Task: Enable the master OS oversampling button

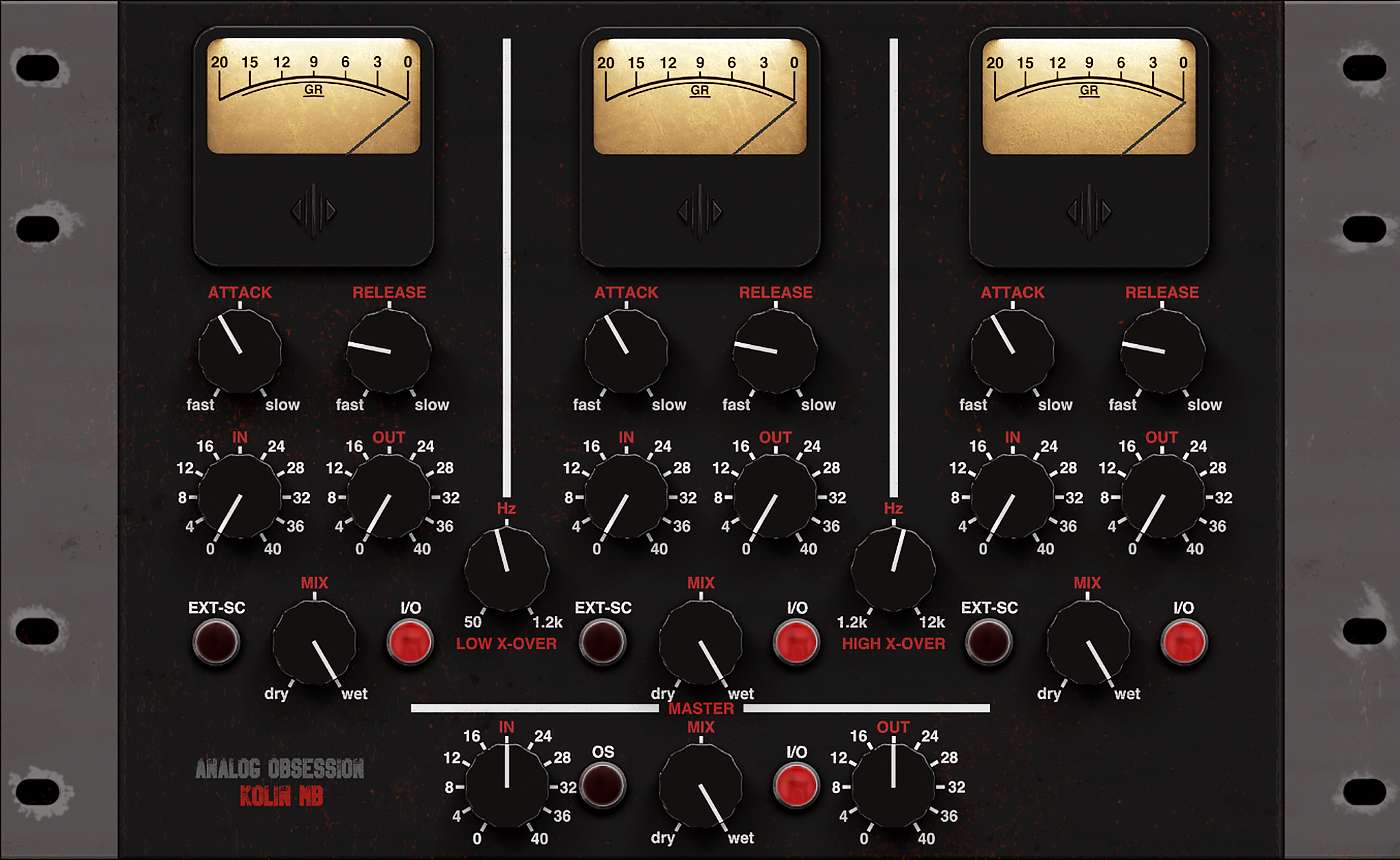Action: pyautogui.click(x=603, y=785)
